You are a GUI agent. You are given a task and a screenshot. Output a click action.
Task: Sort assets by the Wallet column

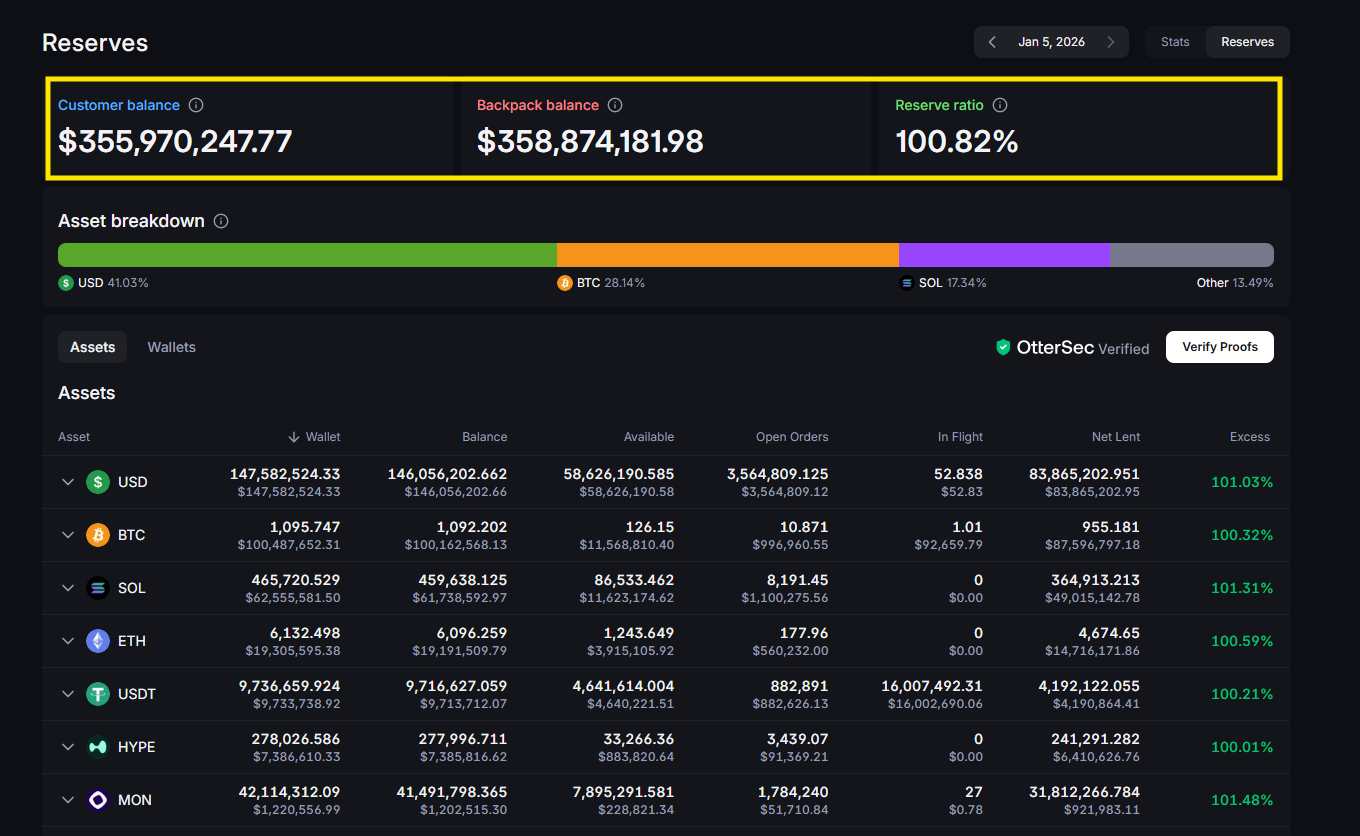[315, 436]
